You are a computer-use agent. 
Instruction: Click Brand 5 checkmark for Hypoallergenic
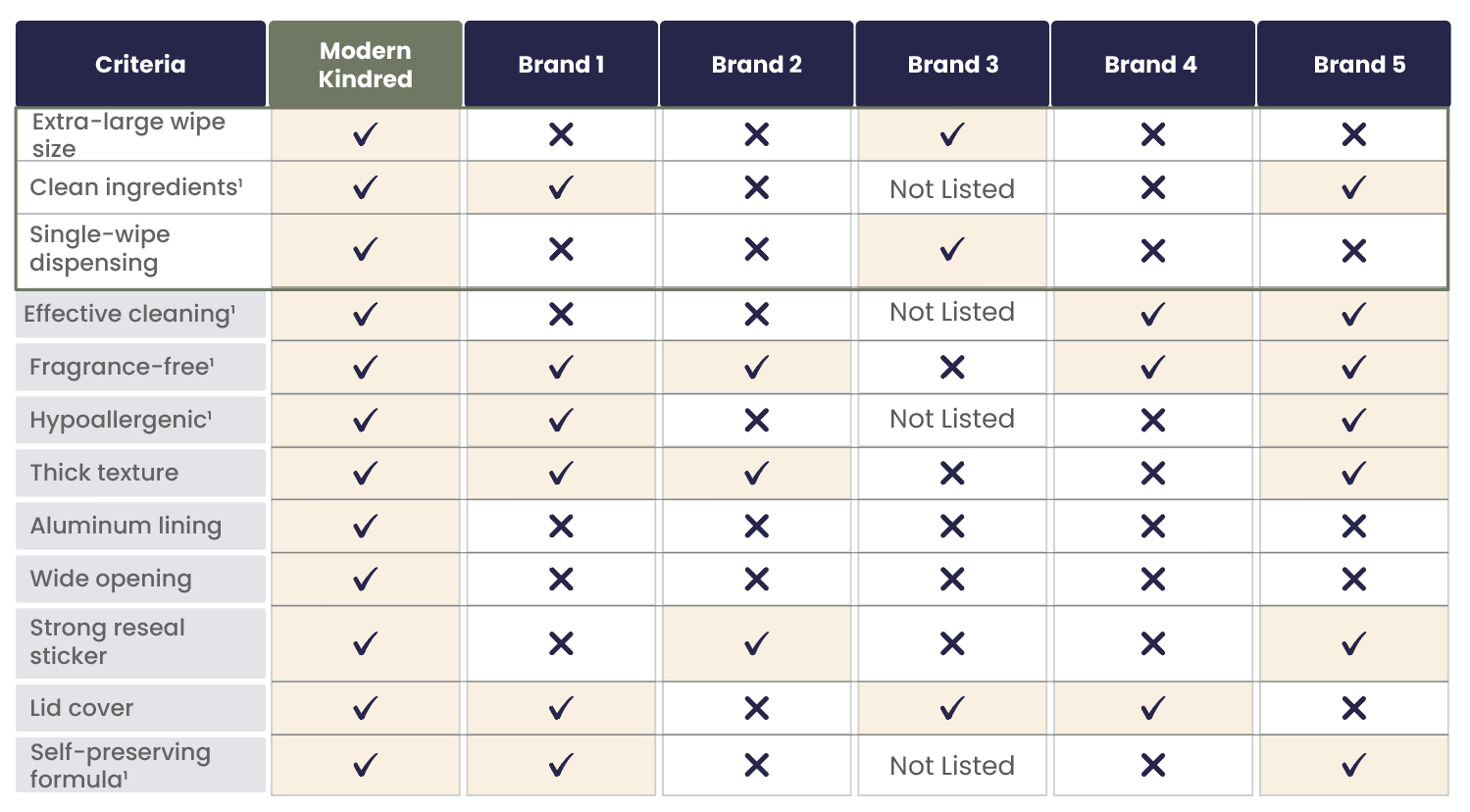point(1353,420)
